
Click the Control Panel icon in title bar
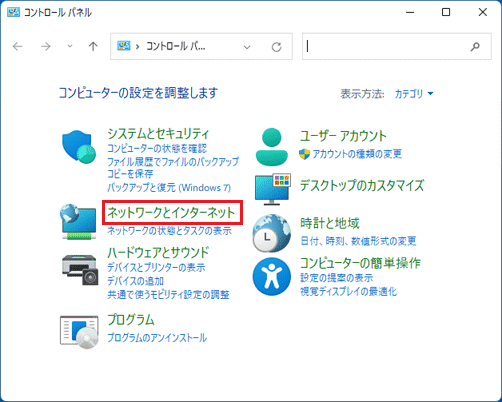(x=13, y=12)
